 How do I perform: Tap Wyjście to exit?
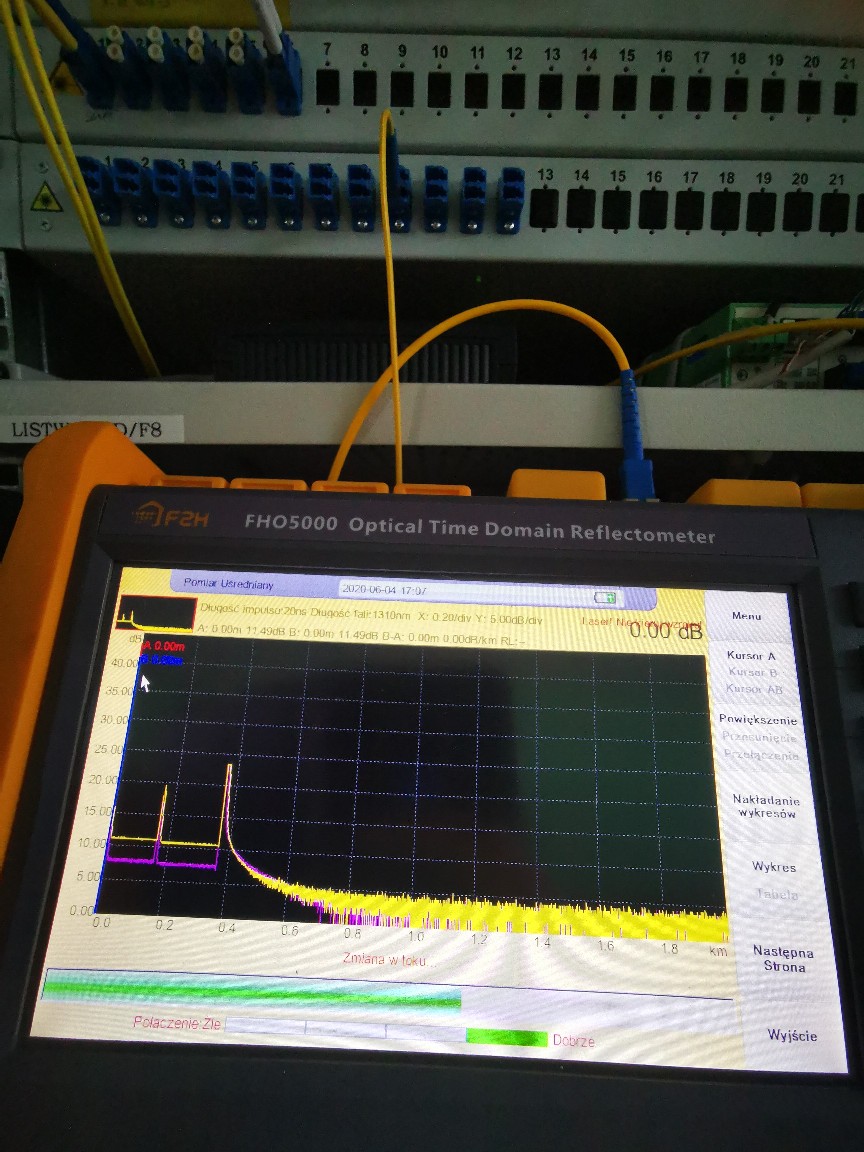click(x=792, y=1035)
